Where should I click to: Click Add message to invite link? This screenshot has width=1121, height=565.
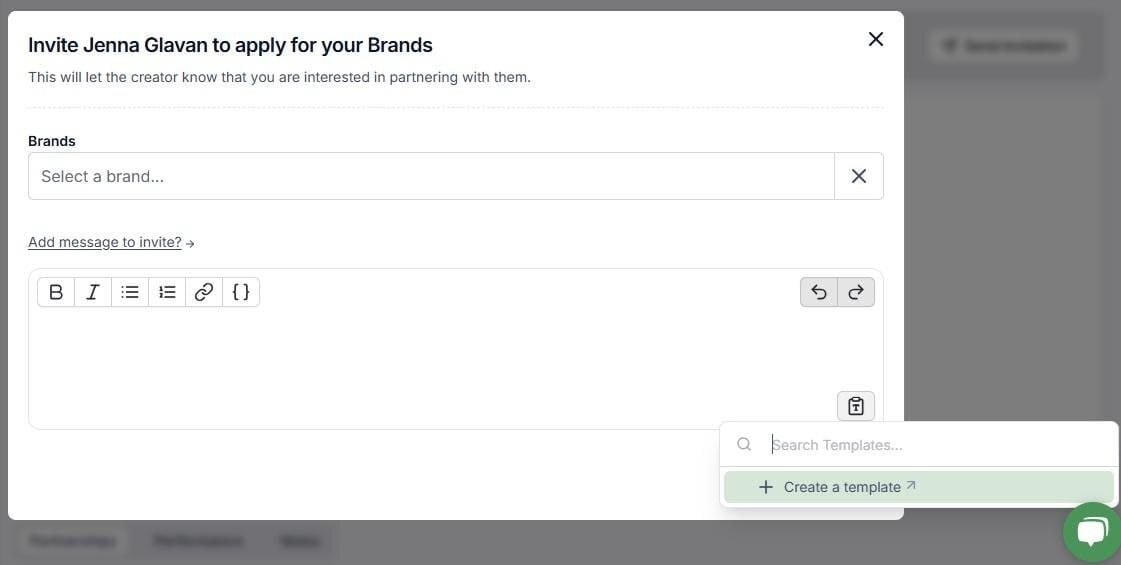click(x=105, y=242)
